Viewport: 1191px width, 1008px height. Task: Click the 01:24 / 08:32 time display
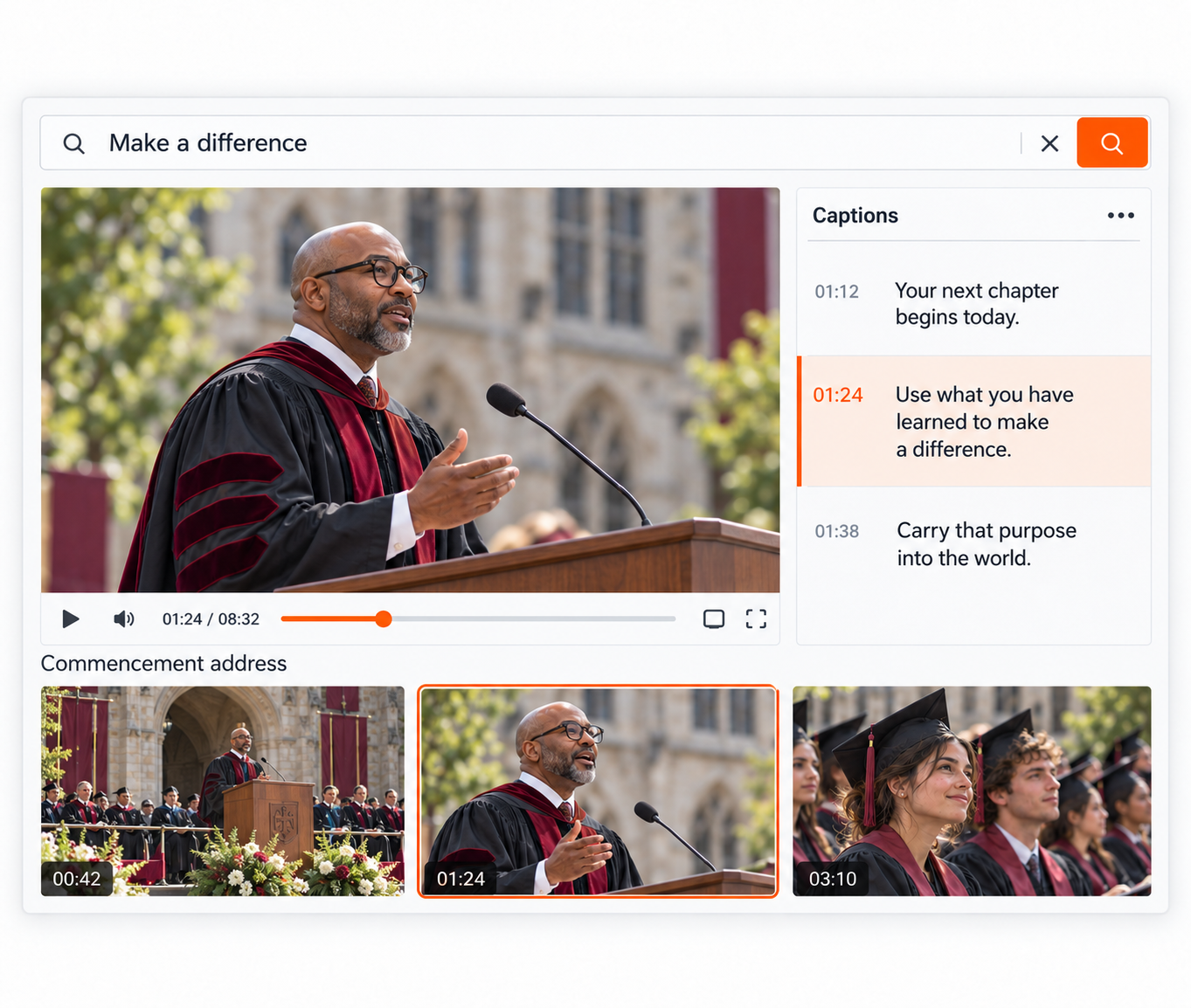coord(211,619)
